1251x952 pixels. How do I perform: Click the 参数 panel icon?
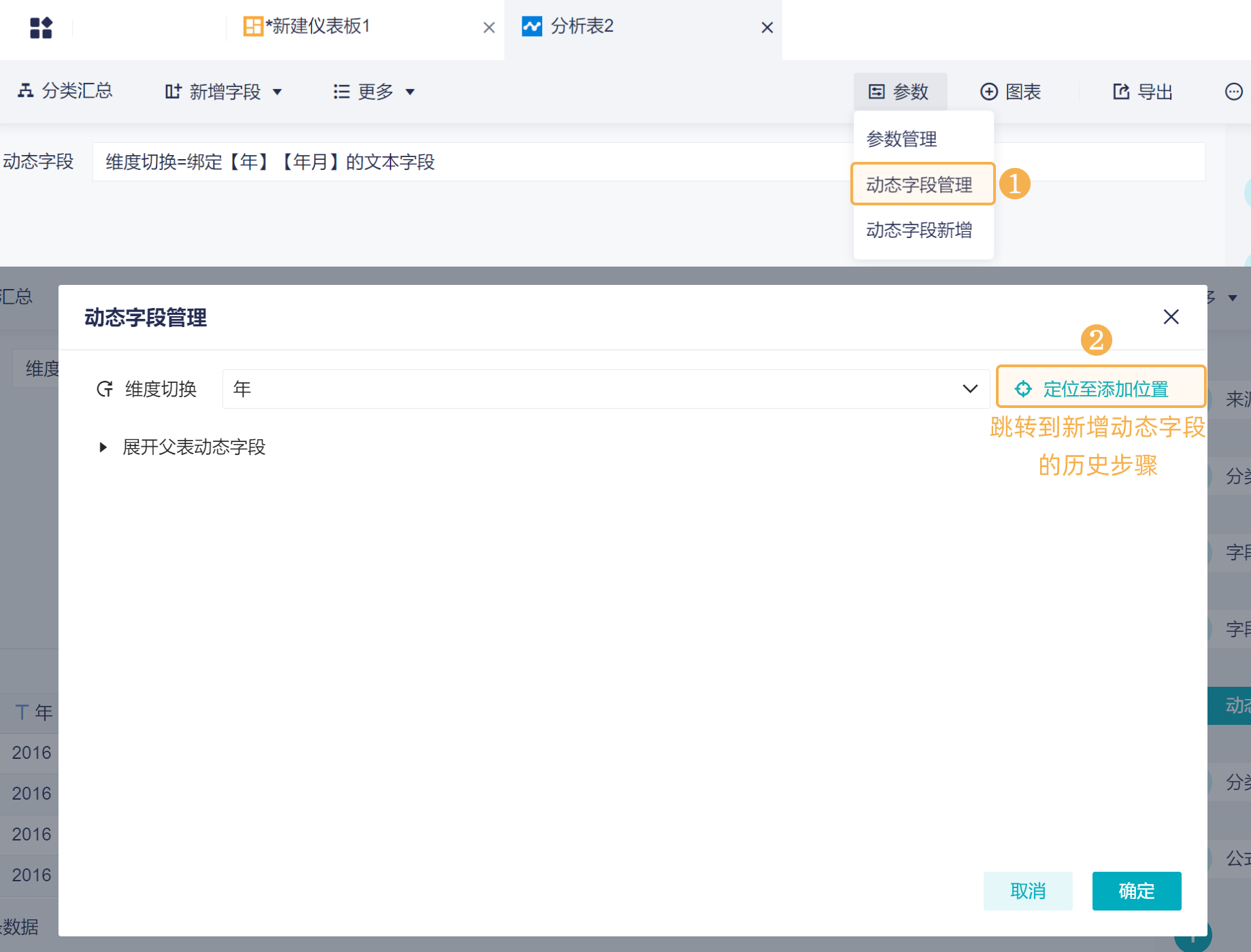click(877, 92)
